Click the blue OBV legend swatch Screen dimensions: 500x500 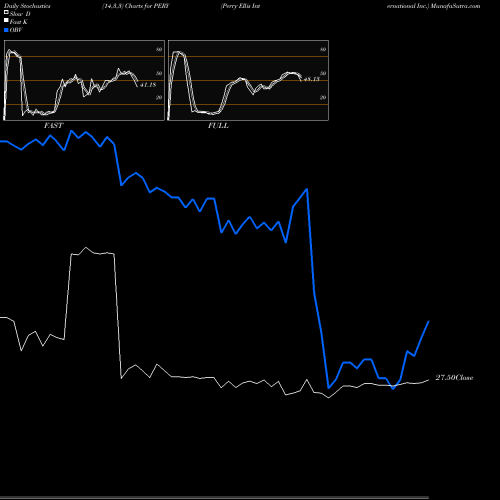[6, 30]
